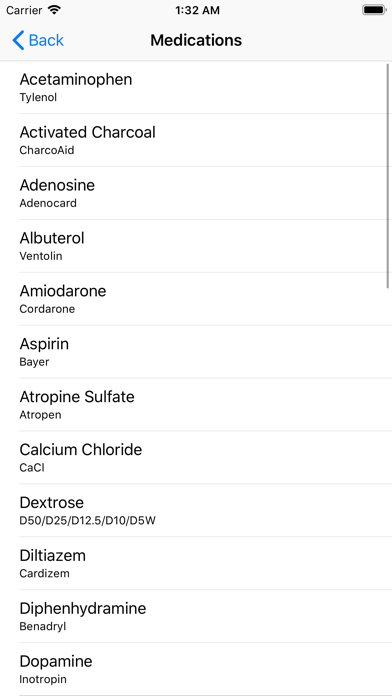Image resolution: width=392 pixels, height=696 pixels.
Task: Tap the 1:32 AM clock
Action: click(197, 10)
